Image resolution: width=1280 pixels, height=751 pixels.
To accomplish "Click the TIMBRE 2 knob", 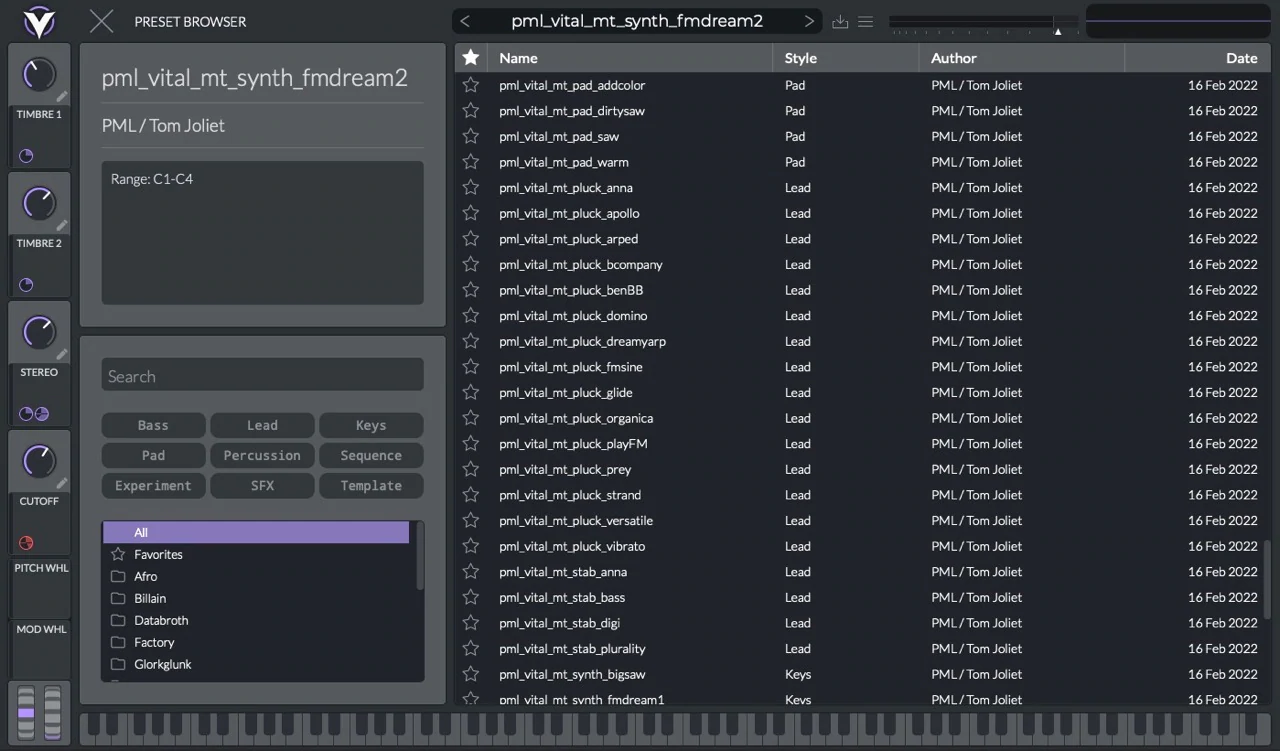I will point(39,203).
